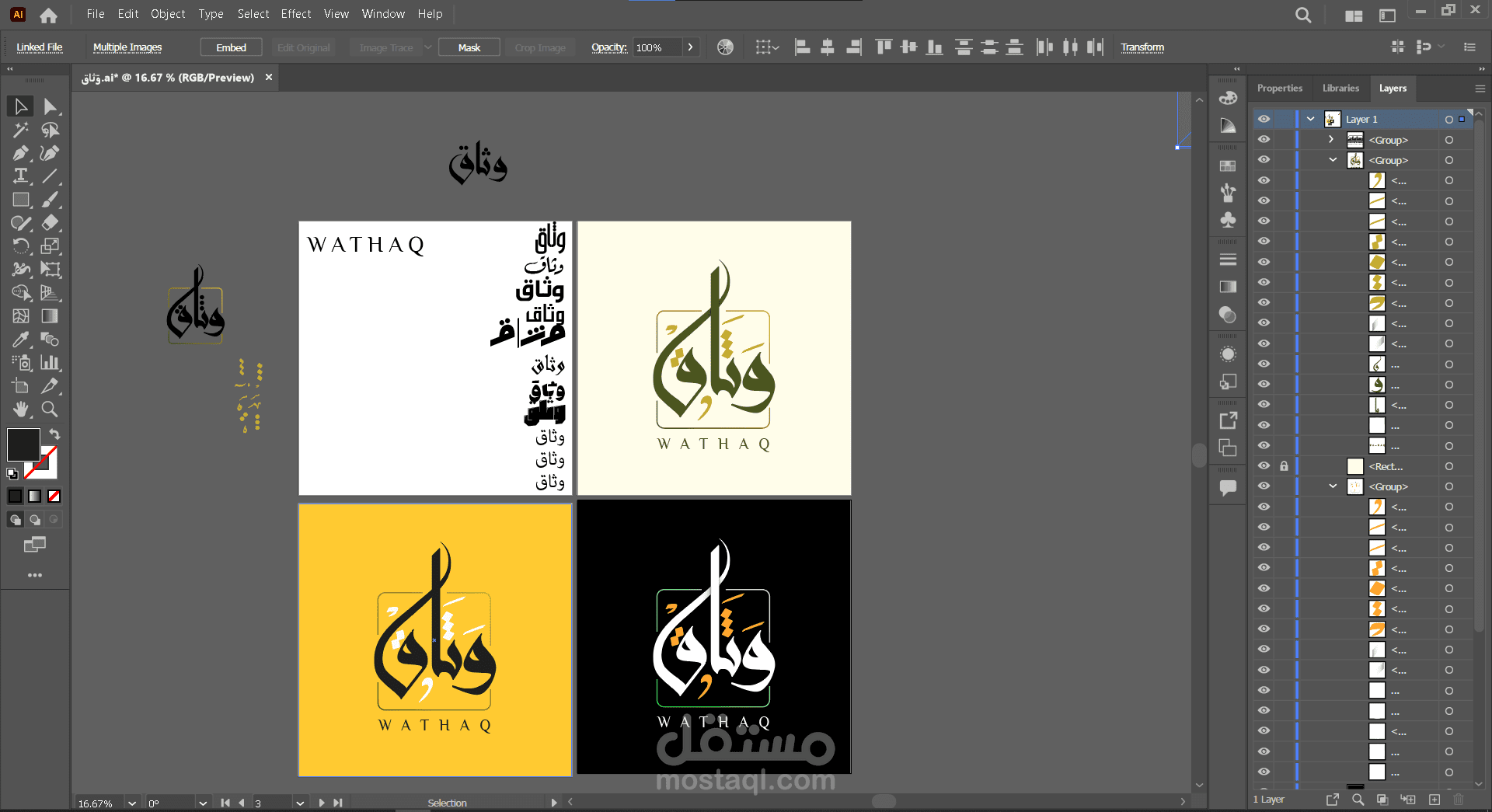Open the Comments panel icon
The height and width of the screenshot is (812, 1492).
(1228, 488)
